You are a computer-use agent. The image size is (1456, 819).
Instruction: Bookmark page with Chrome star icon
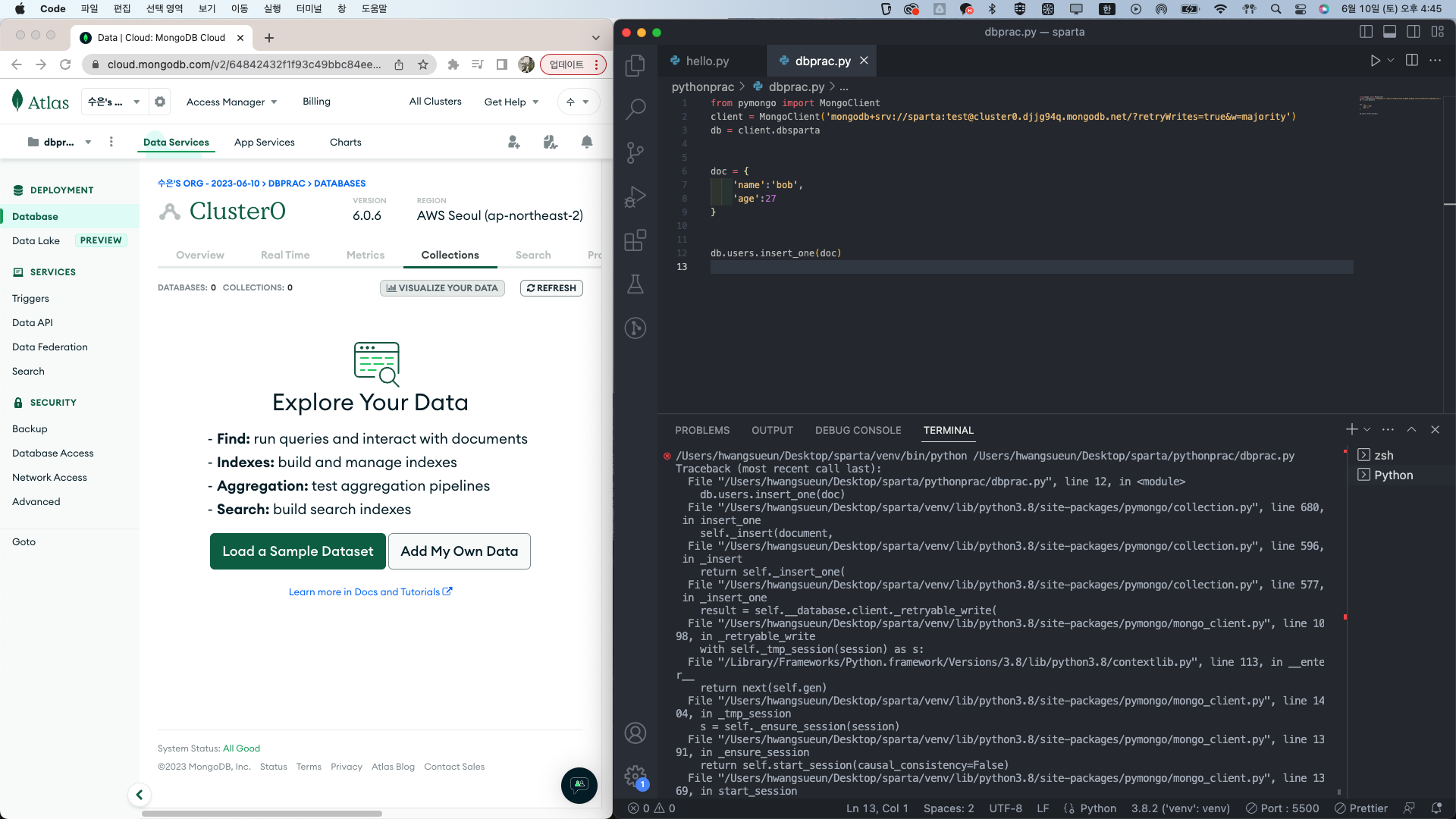[x=423, y=64]
